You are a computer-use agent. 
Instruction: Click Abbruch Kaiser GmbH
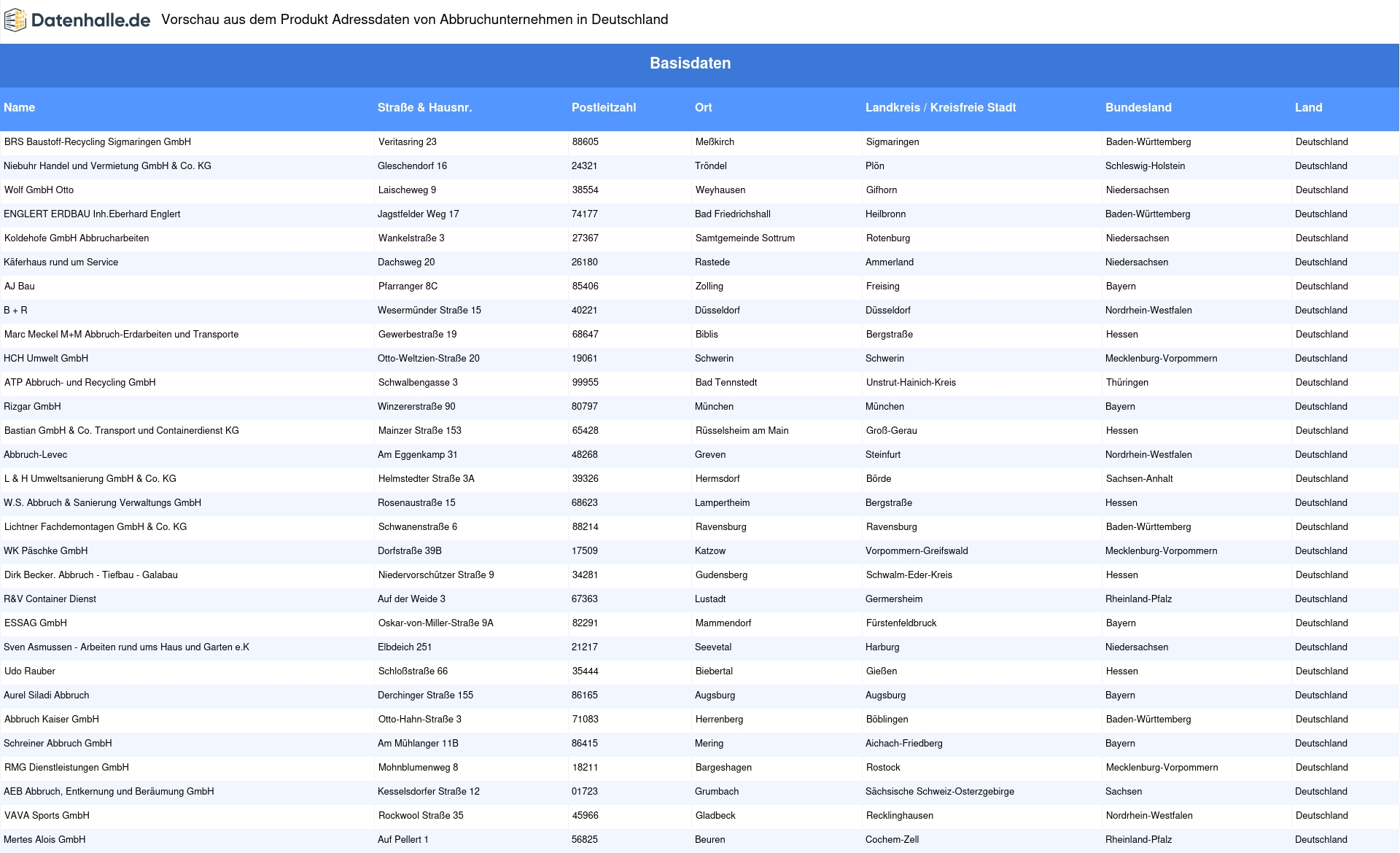(x=52, y=720)
